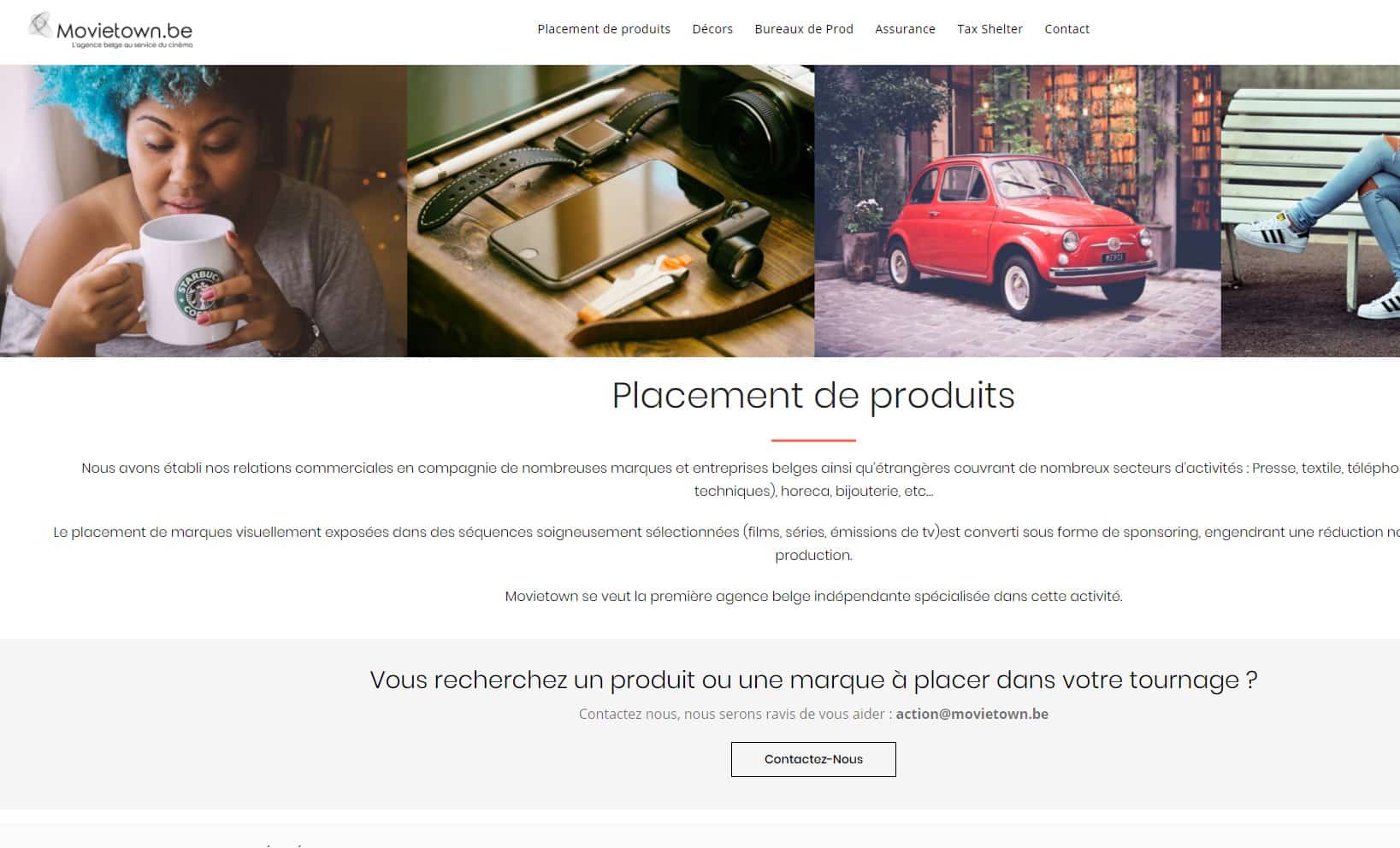The height and width of the screenshot is (848, 1400).
Task: Open Bureaux de Prod navigation item
Action: [804, 29]
